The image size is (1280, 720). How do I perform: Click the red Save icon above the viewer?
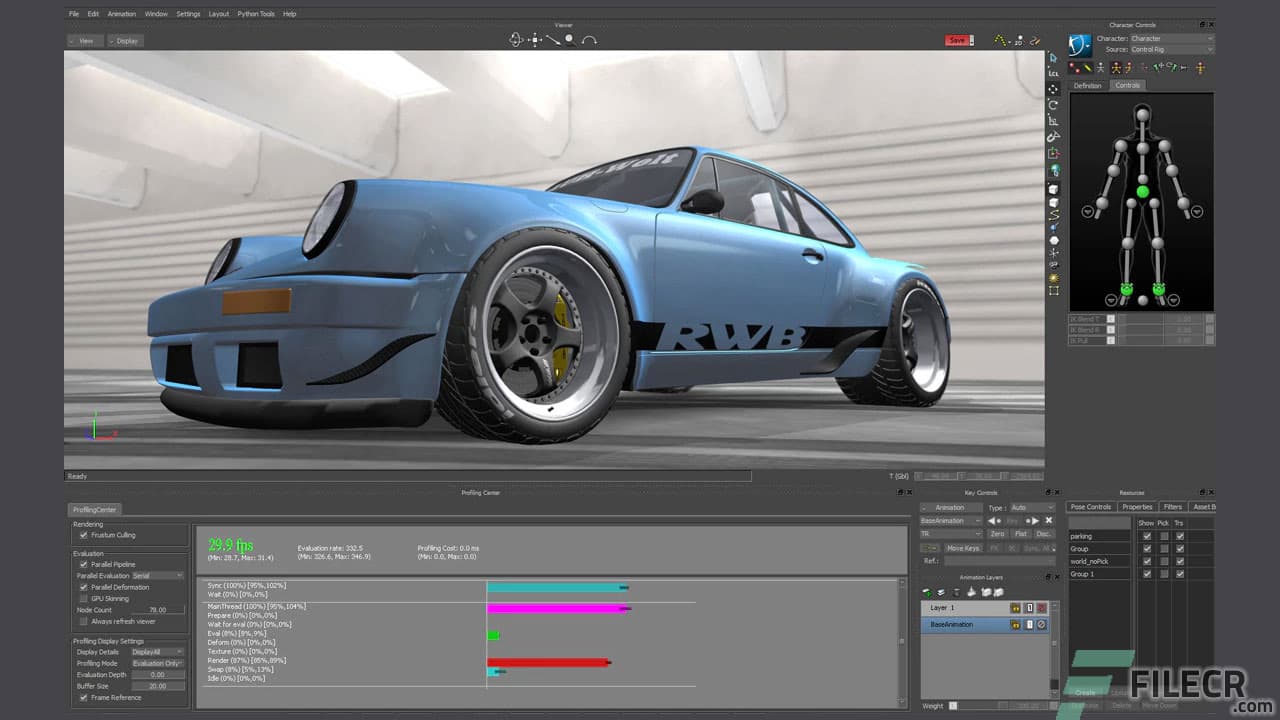pos(957,40)
